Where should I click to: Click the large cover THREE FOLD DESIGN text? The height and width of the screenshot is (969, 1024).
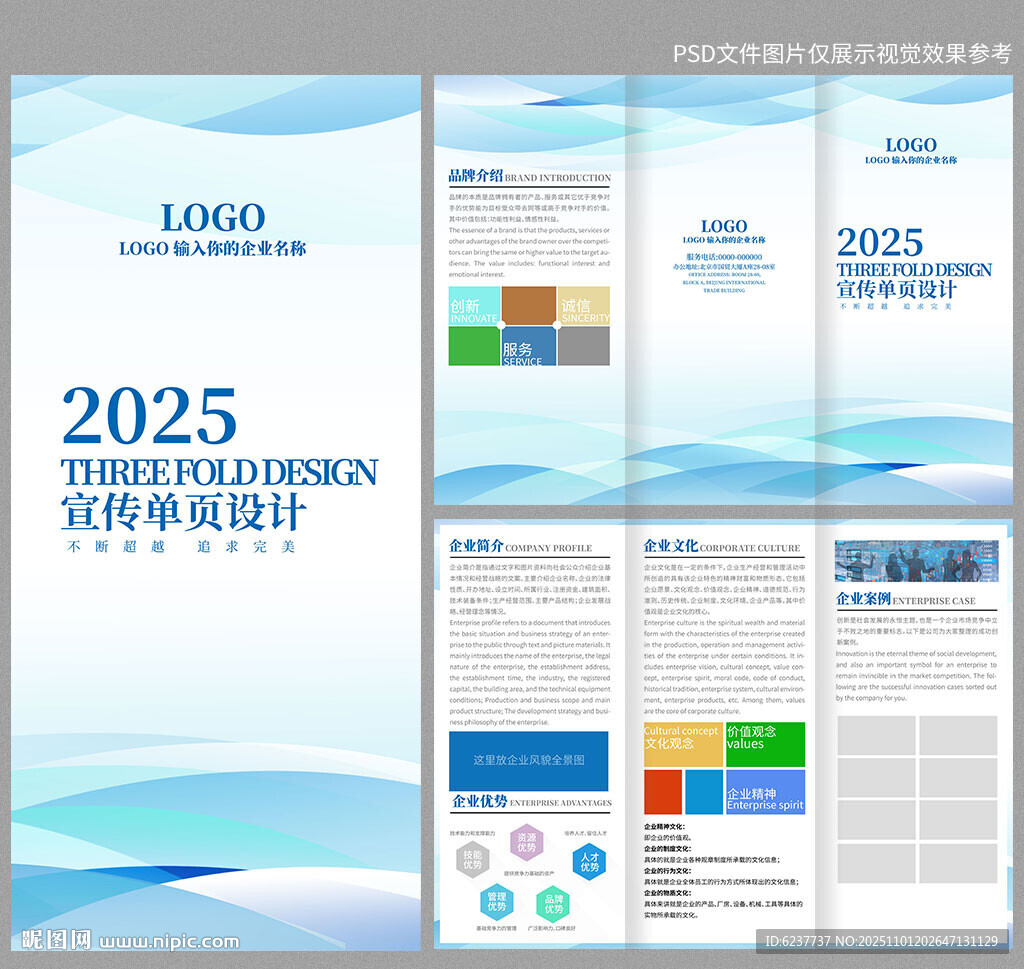[219, 472]
